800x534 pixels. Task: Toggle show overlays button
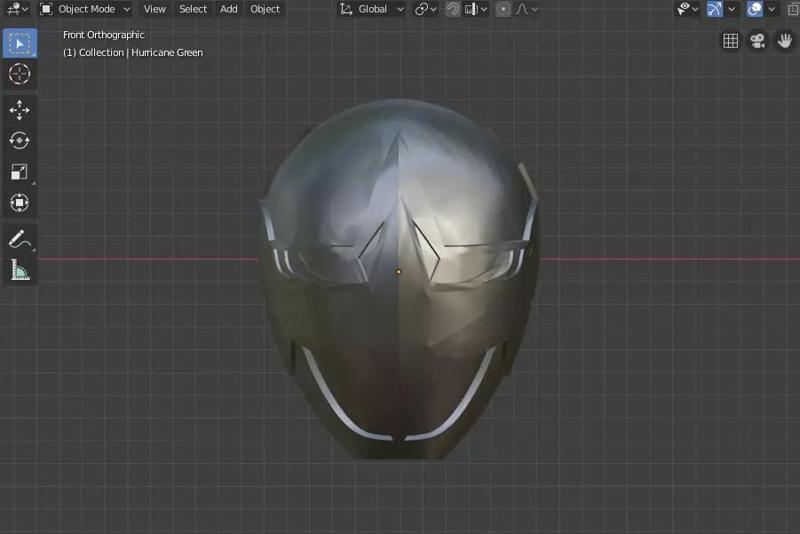(756, 9)
